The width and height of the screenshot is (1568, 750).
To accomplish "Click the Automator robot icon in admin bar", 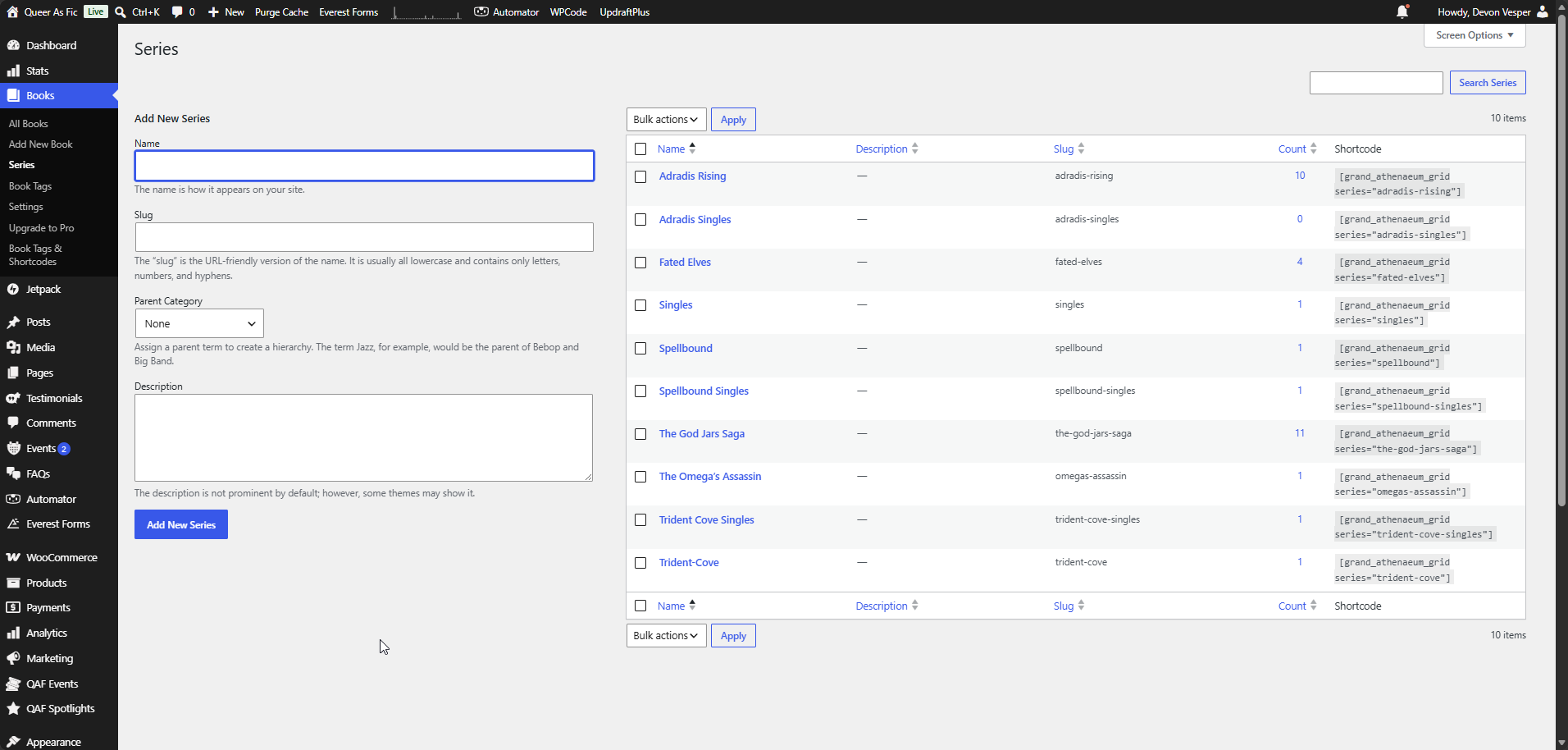I will 481,11.
